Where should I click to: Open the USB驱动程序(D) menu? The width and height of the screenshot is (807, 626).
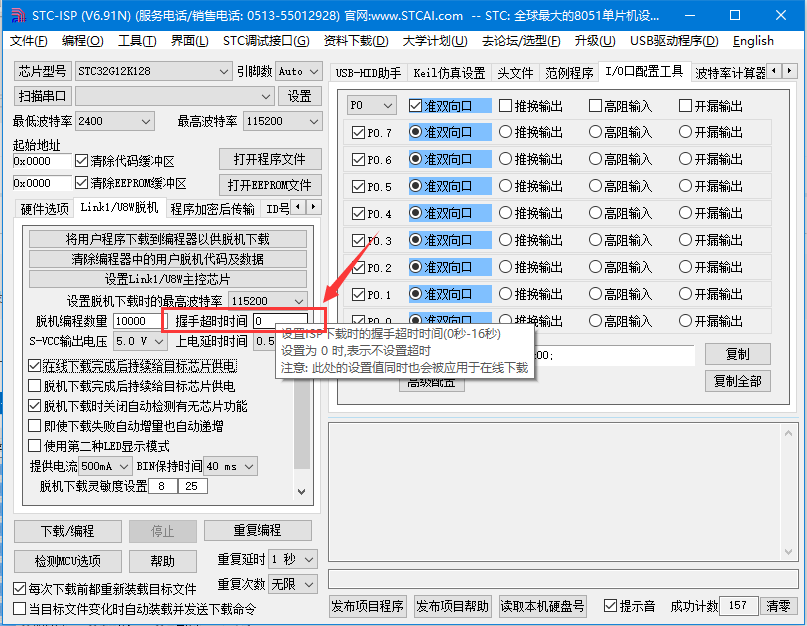(x=674, y=41)
